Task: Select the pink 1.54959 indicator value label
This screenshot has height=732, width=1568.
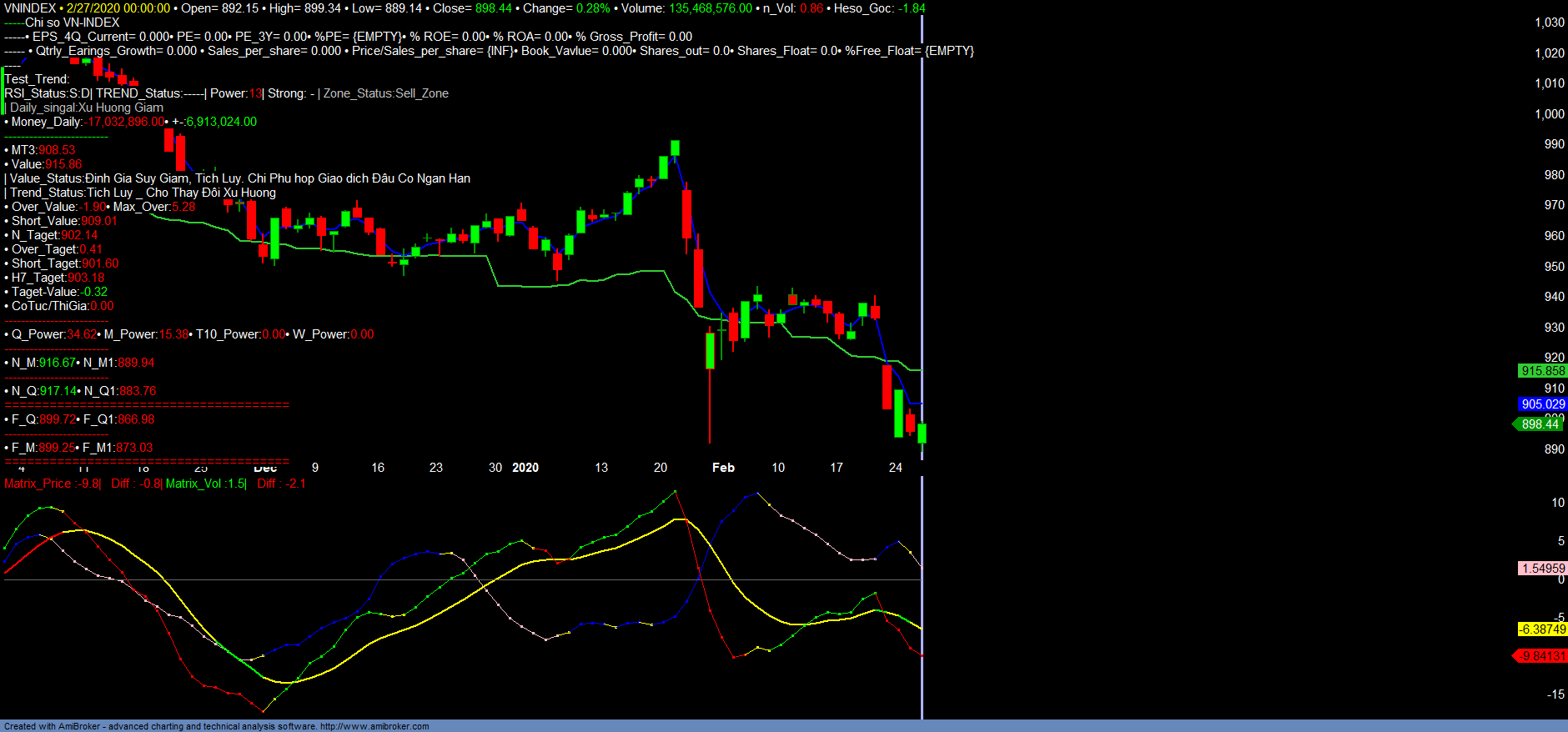Action: (x=1542, y=569)
